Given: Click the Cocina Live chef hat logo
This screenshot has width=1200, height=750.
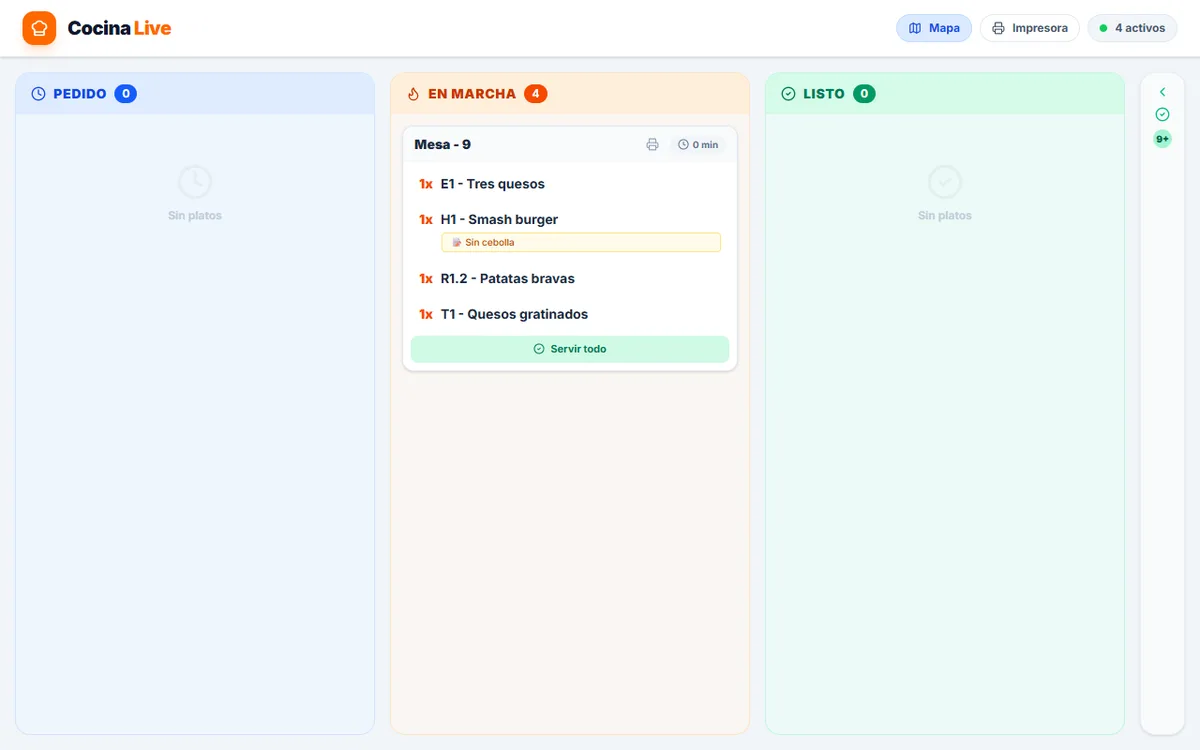Looking at the screenshot, I should pos(39,28).
